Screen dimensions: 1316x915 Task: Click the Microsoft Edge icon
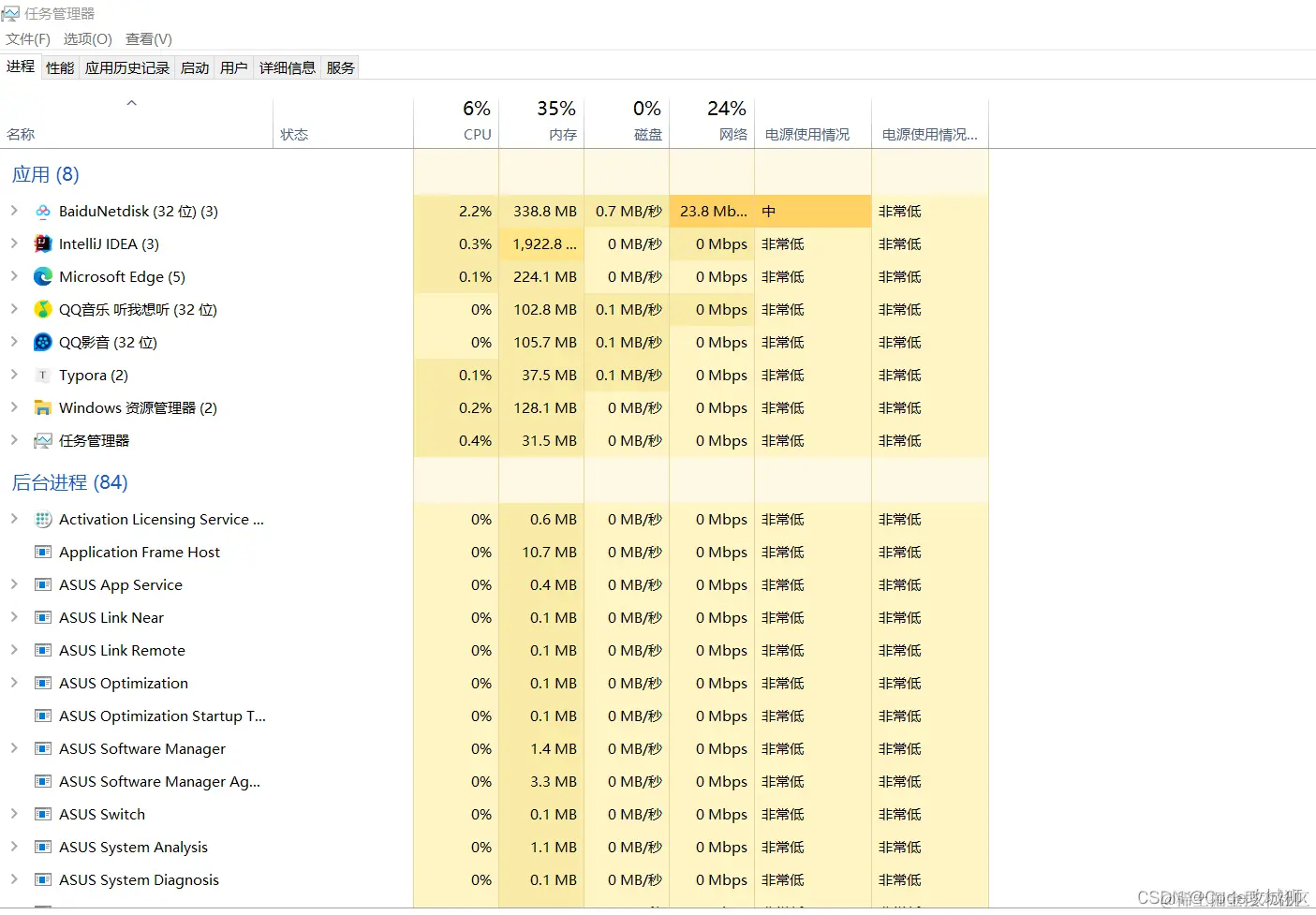[43, 277]
